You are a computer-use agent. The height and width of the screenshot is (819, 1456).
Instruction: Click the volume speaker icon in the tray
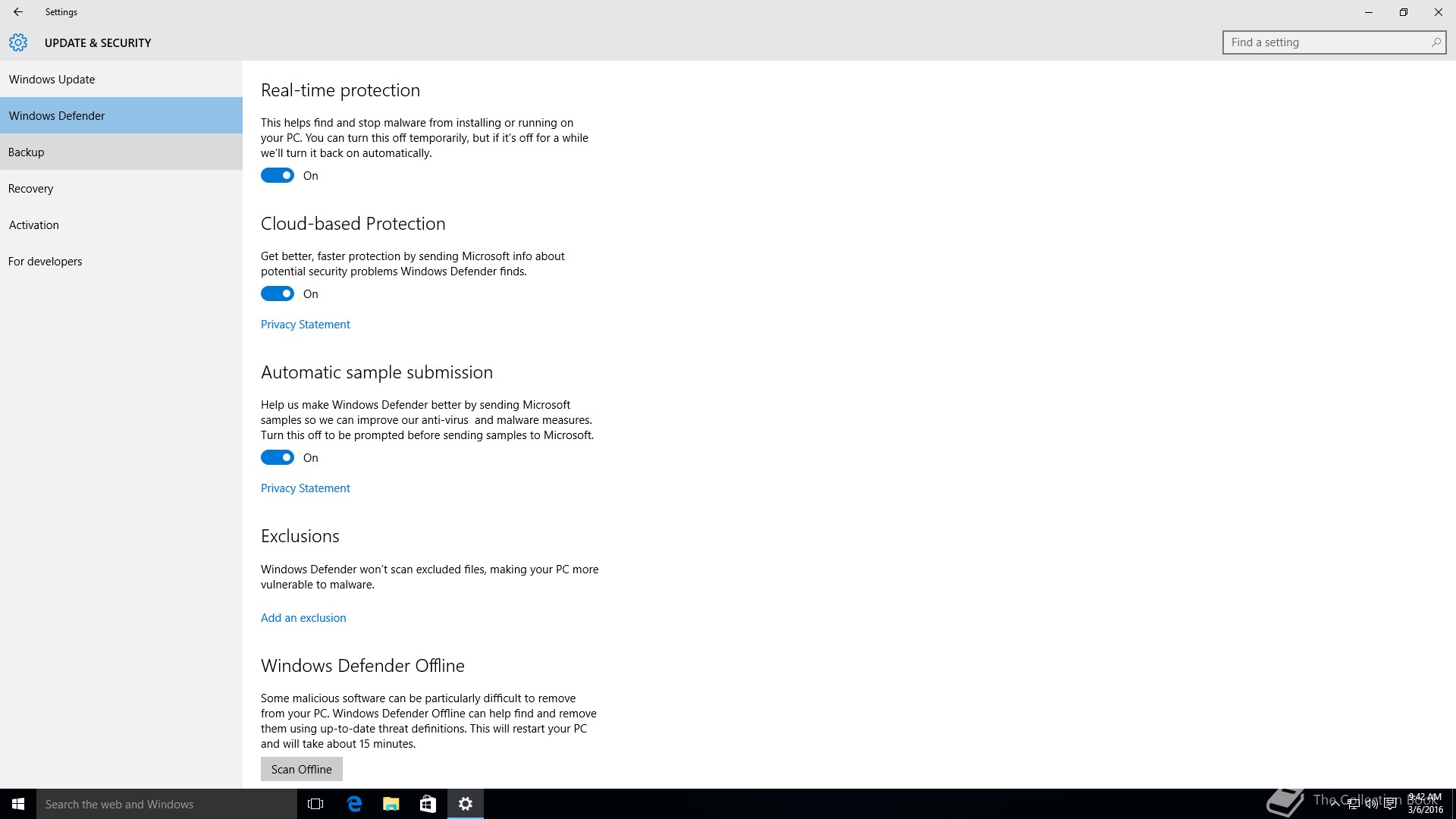pos(1371,804)
